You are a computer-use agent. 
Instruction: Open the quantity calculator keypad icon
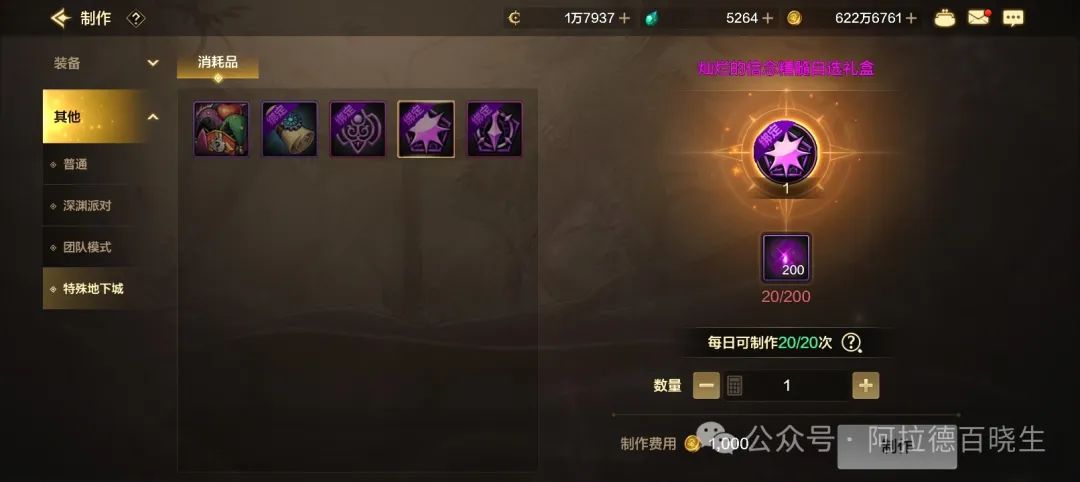pos(734,386)
